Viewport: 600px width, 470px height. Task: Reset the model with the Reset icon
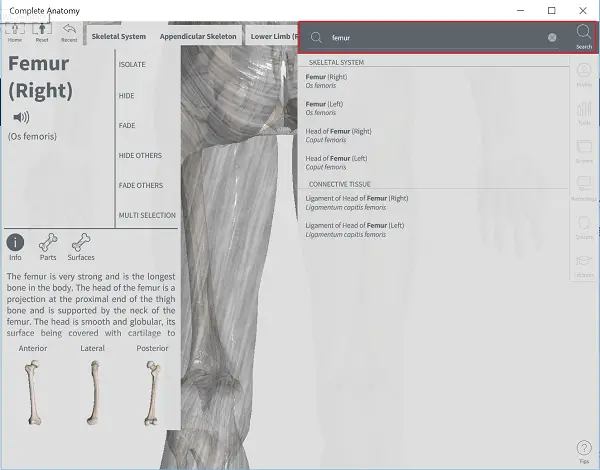(x=42, y=32)
